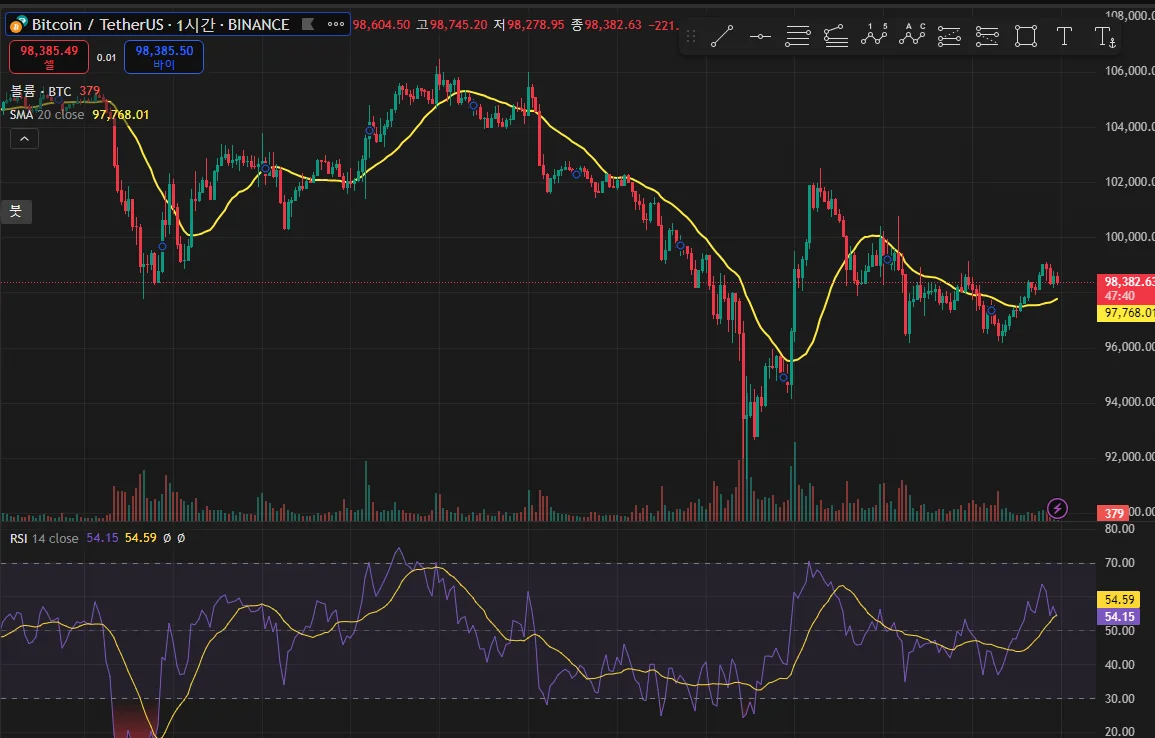
Task: Select the SMA 20 close indicator legend
Action: point(46,115)
